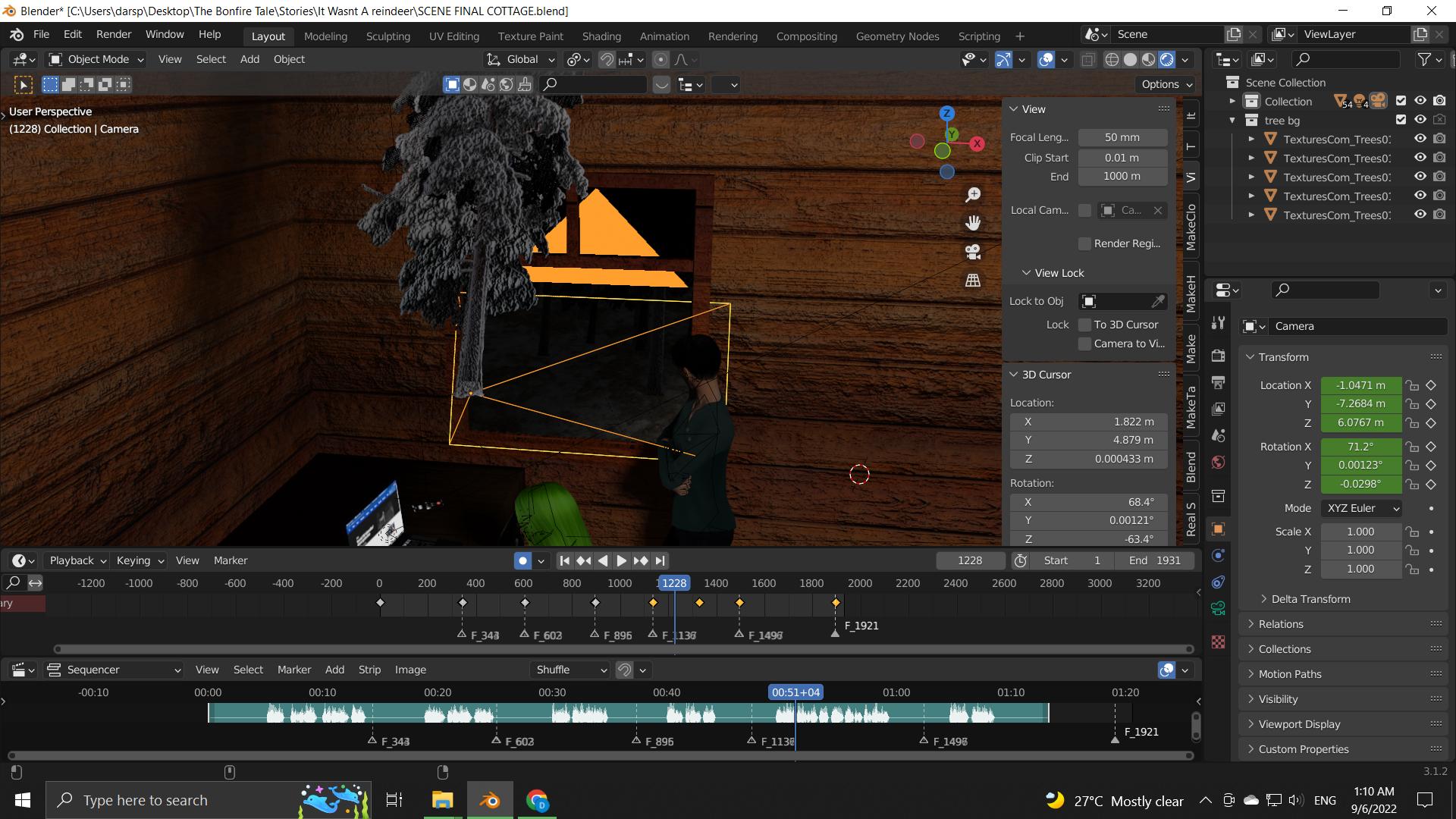Enable Lock Camera to View checkbox

pos(1084,344)
